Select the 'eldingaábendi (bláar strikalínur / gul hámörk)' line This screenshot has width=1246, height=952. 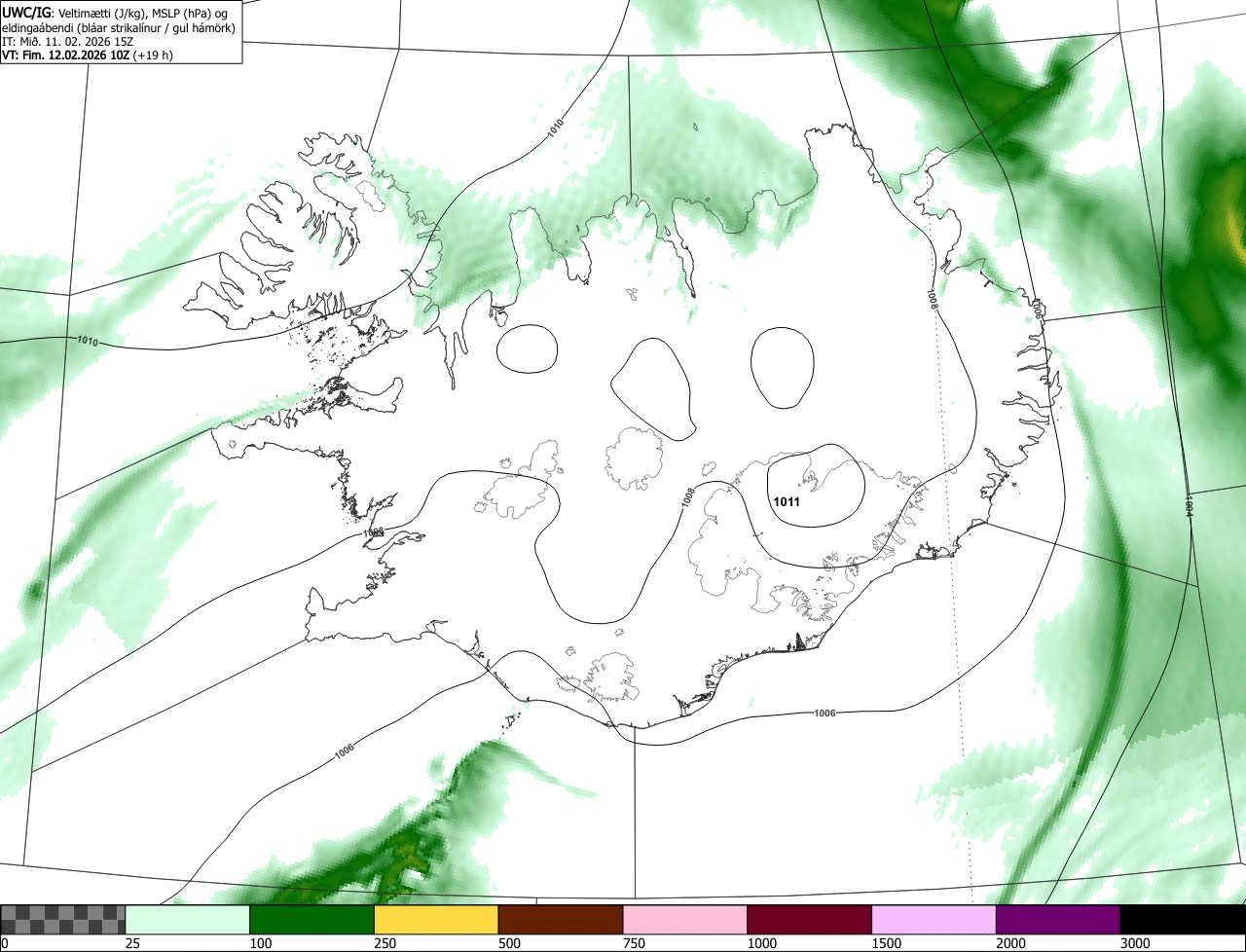(119, 27)
